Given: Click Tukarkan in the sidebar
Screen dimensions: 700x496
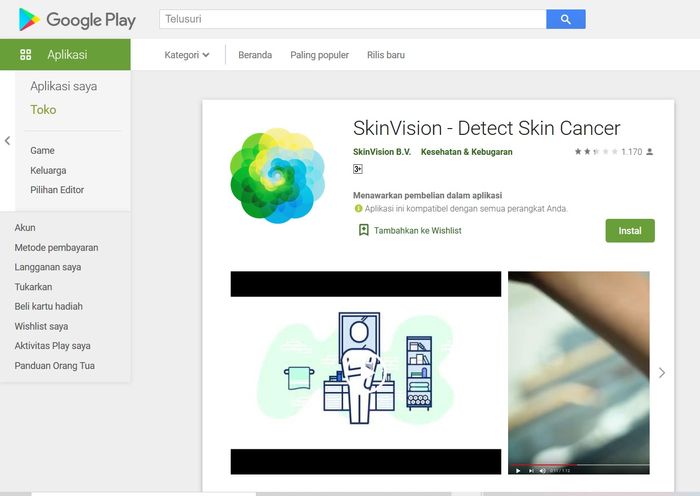Looking at the screenshot, I should 33,287.
